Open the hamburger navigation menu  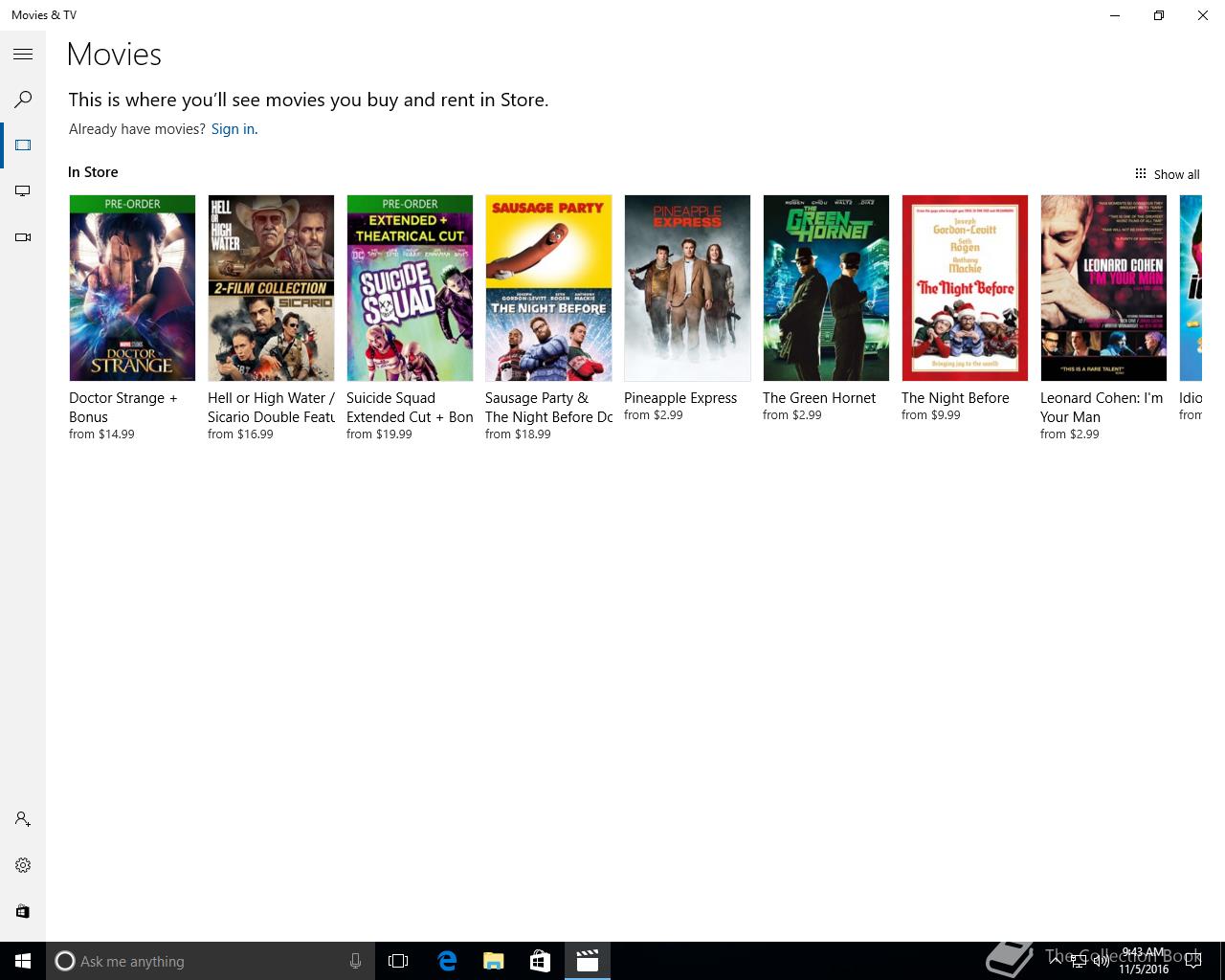tap(23, 55)
